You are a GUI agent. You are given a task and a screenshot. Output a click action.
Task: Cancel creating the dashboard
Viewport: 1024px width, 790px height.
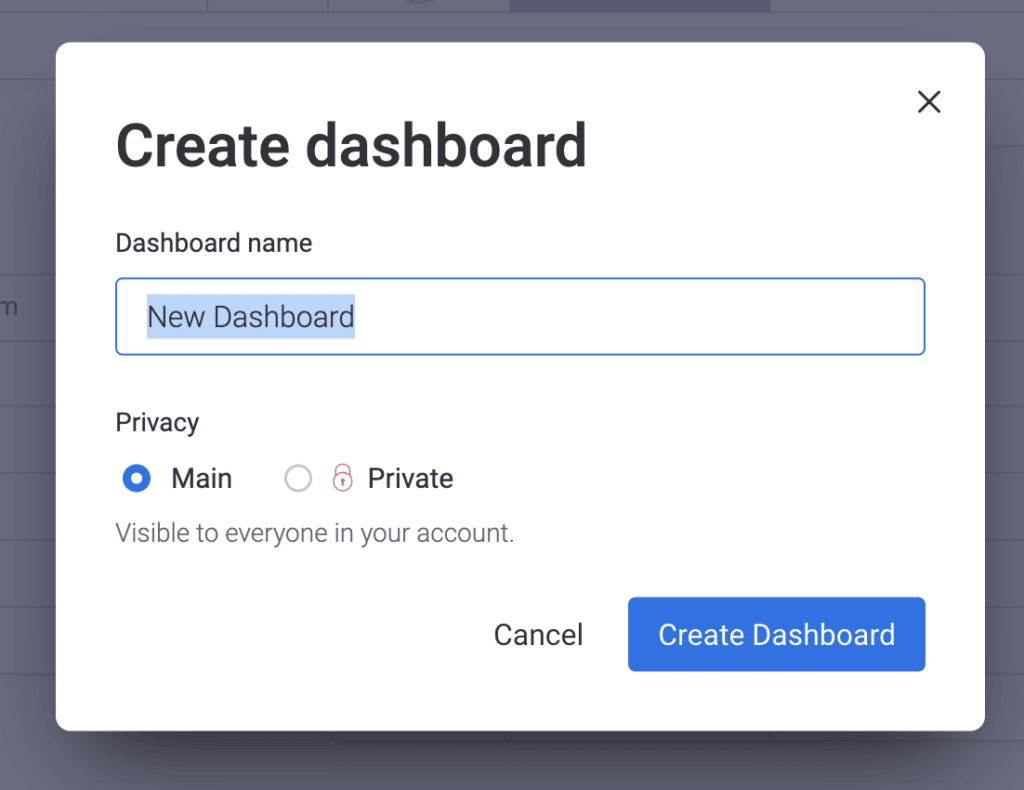(538, 635)
